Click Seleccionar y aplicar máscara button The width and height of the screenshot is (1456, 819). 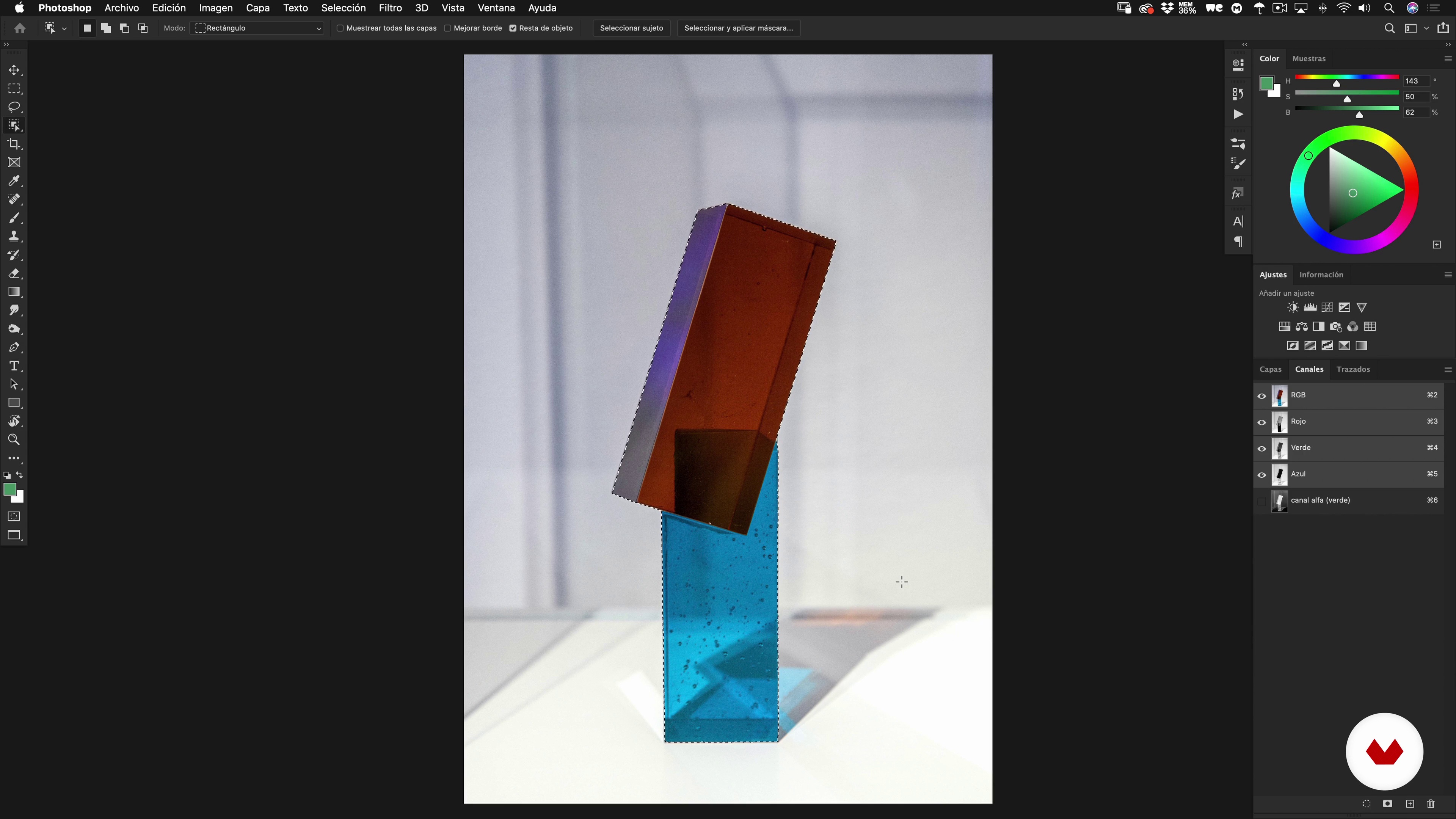[x=738, y=28]
